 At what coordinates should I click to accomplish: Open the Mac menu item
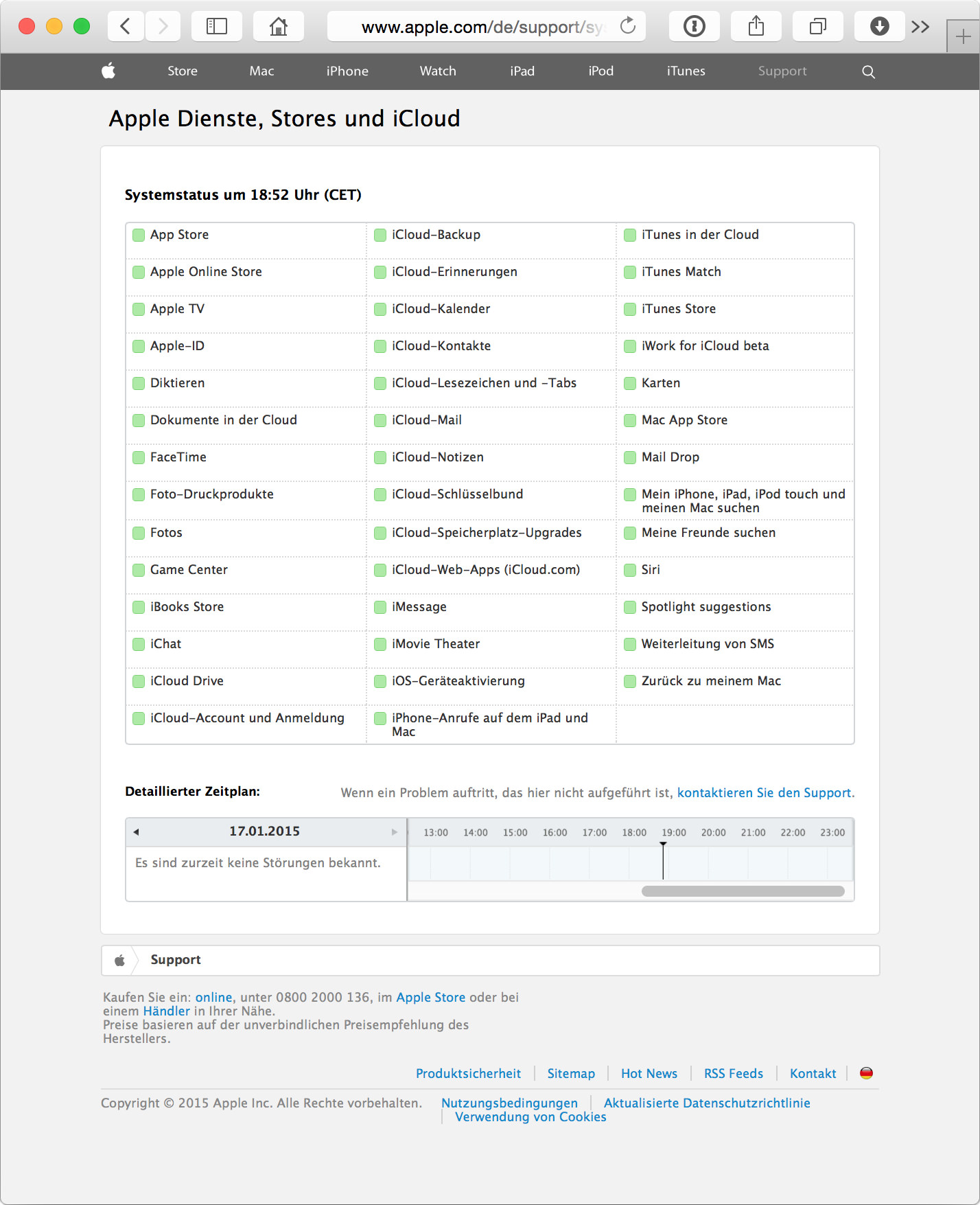261,71
